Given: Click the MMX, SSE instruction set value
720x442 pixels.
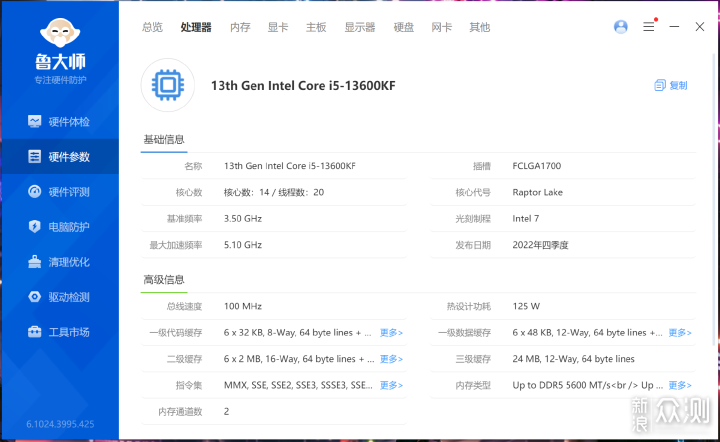Looking at the screenshot, I should pos(298,385).
